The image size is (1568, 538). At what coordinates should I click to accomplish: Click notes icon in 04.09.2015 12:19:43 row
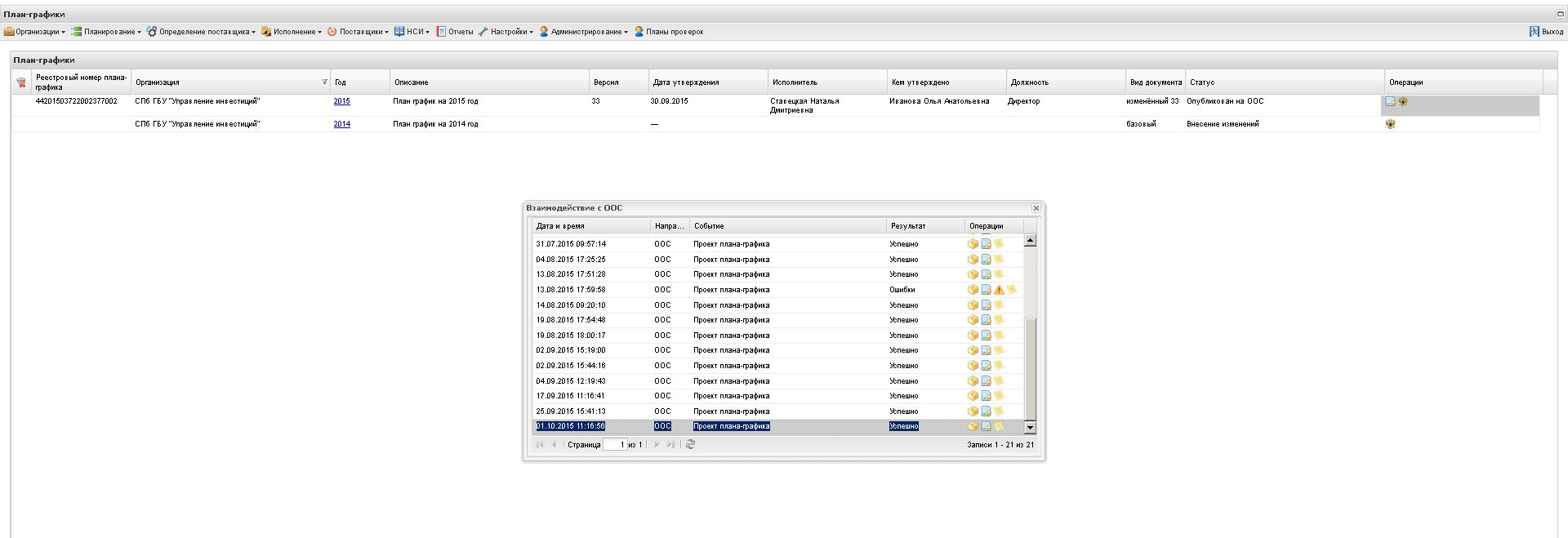998,381
